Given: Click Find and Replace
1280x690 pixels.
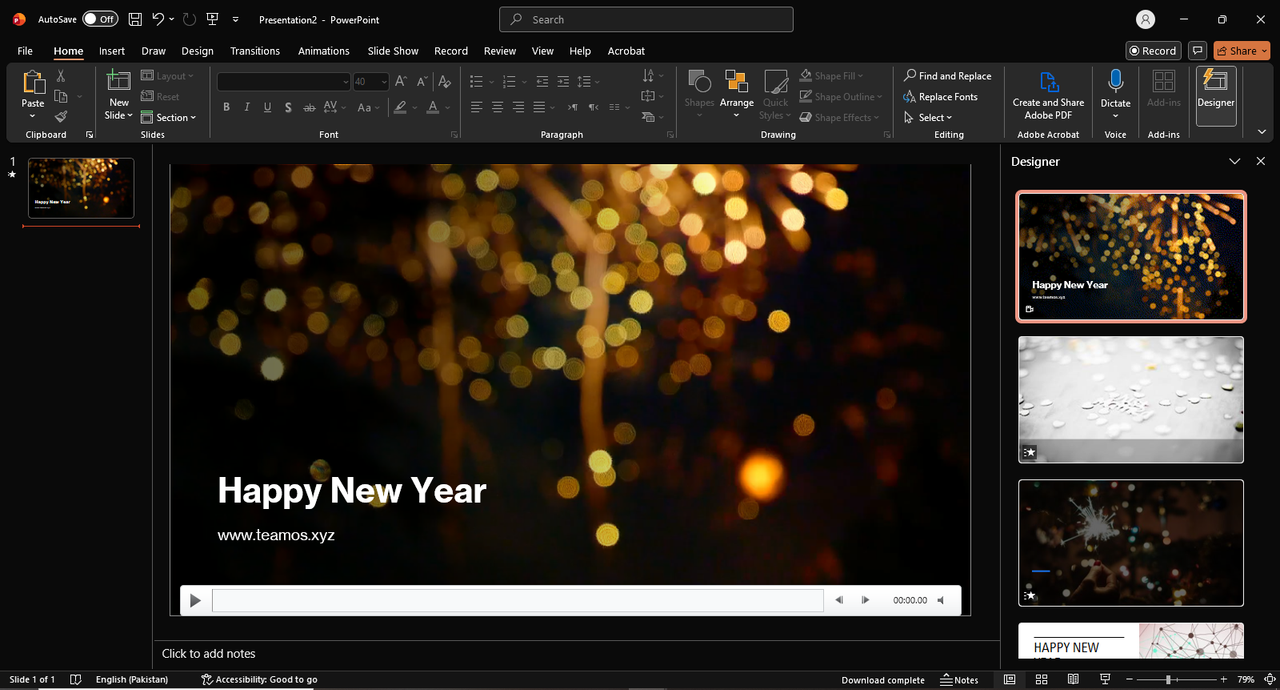Looking at the screenshot, I should click(x=948, y=76).
